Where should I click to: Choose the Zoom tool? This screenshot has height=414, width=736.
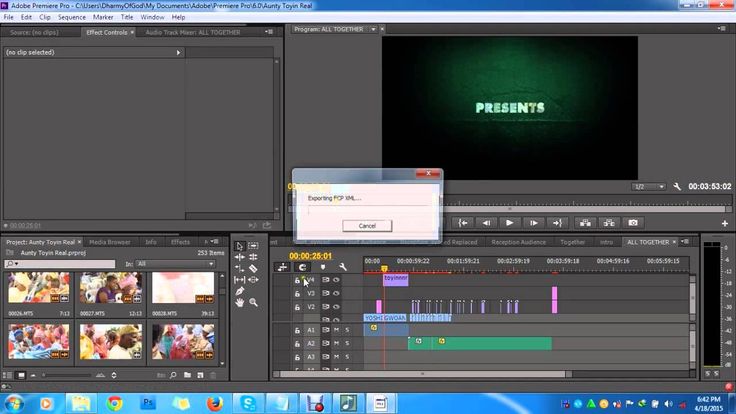[254, 302]
